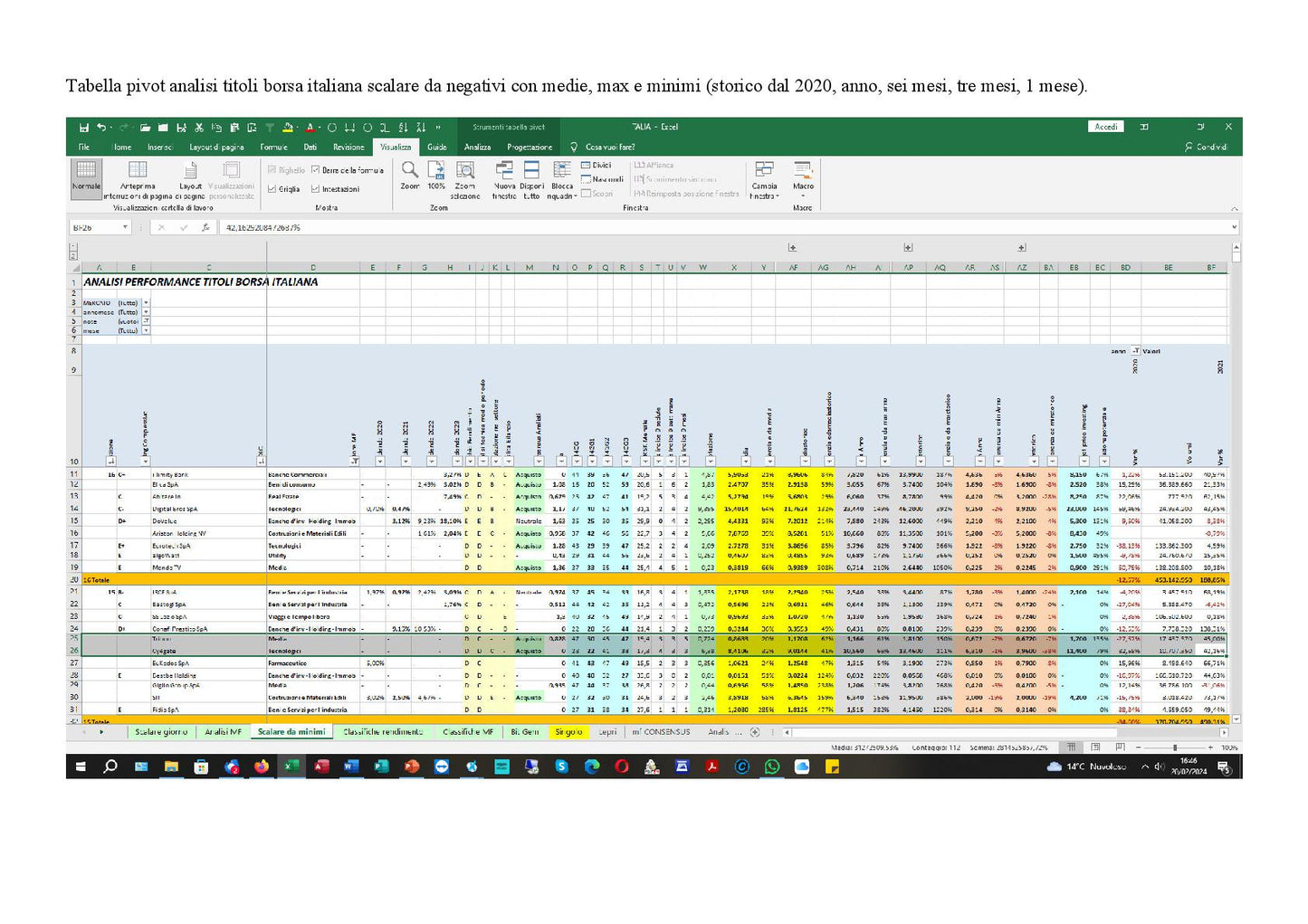Open the Name Box dropdown arrow

pos(125,227)
